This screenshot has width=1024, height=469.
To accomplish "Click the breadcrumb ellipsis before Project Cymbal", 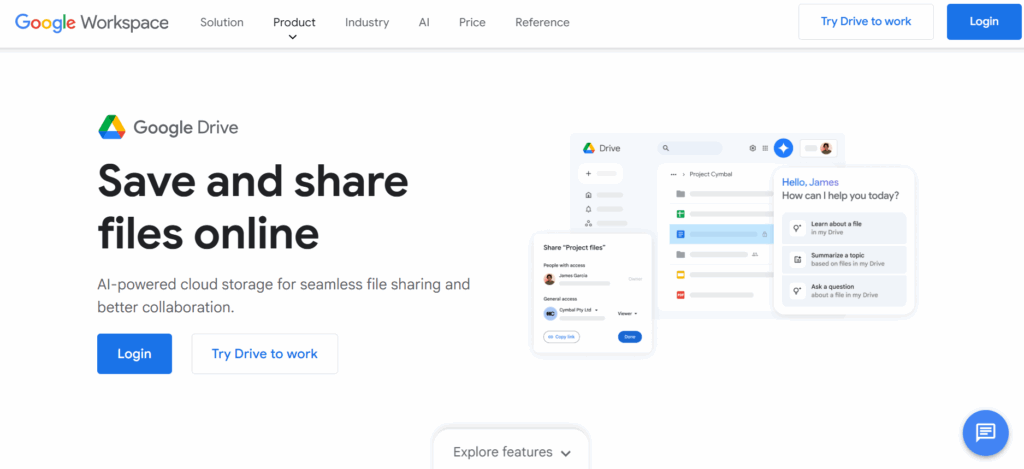I will pyautogui.click(x=673, y=174).
